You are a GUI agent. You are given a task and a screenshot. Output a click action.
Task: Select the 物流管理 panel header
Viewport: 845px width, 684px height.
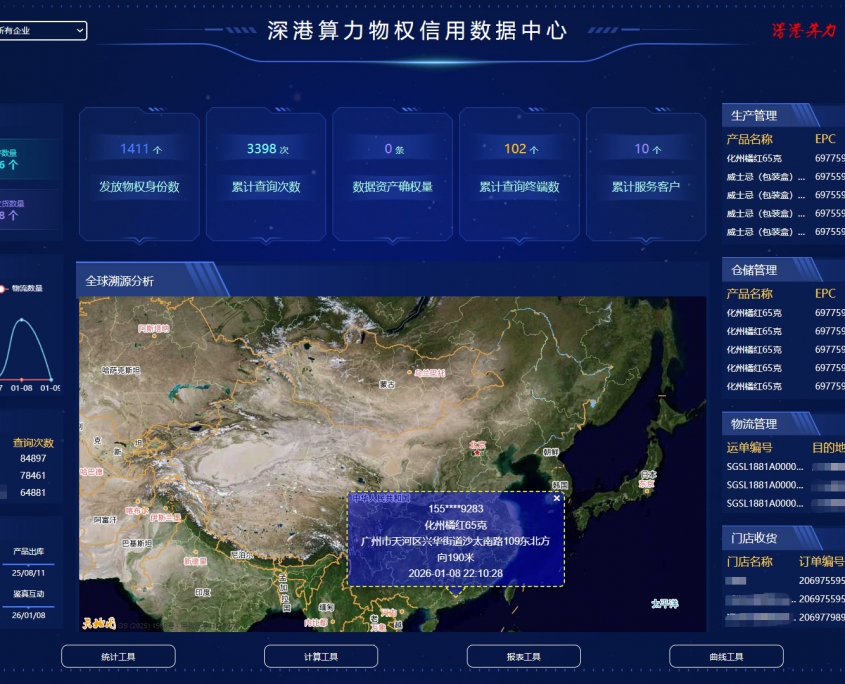pyautogui.click(x=754, y=424)
